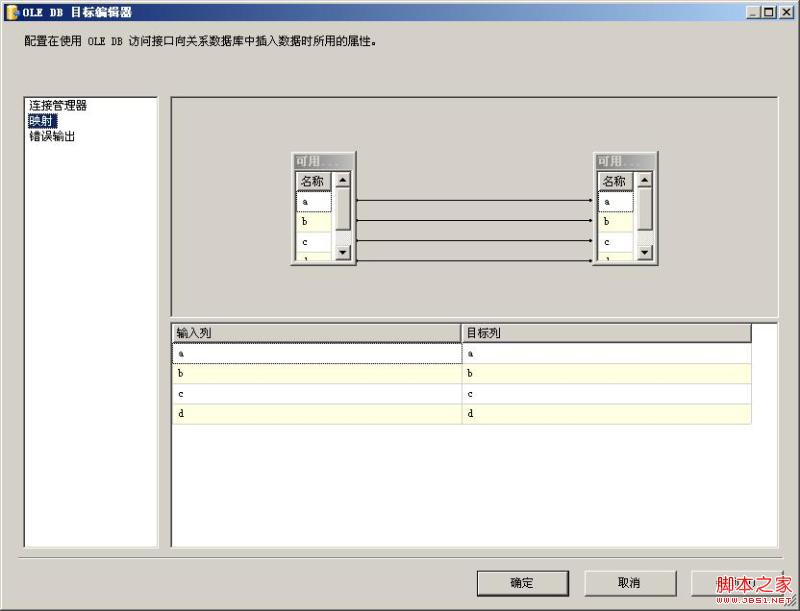Select column a in right available columns box

[615, 202]
